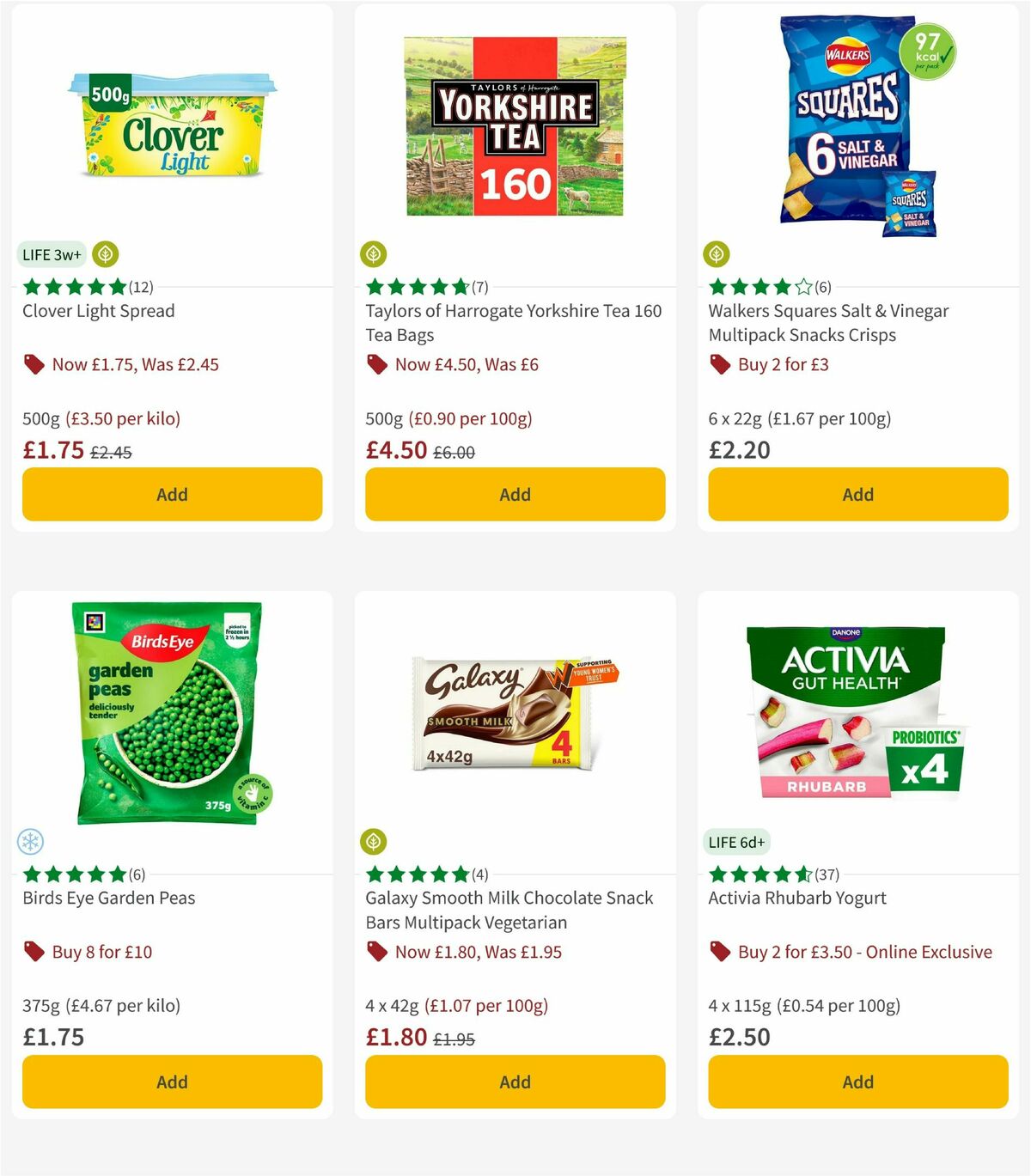Add Activia Rhubarb Yogurt to the basket
Viewport: 1031px width, 1176px height.
[x=857, y=1082]
